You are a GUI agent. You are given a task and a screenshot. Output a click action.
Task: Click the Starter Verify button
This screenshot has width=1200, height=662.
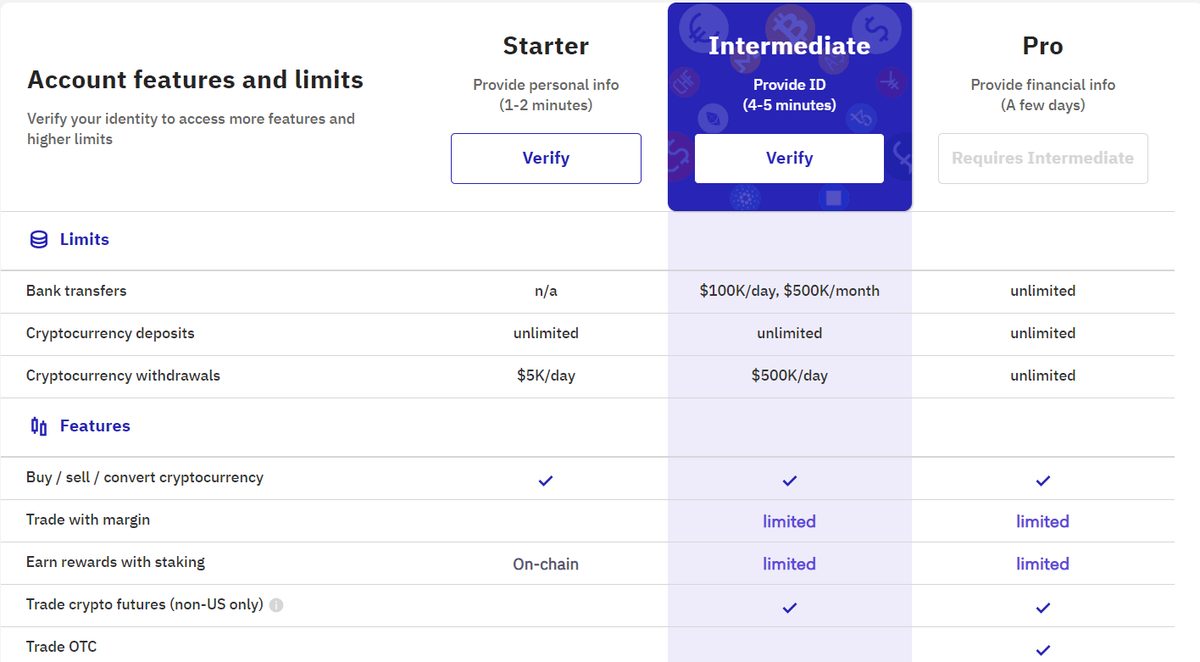click(546, 158)
